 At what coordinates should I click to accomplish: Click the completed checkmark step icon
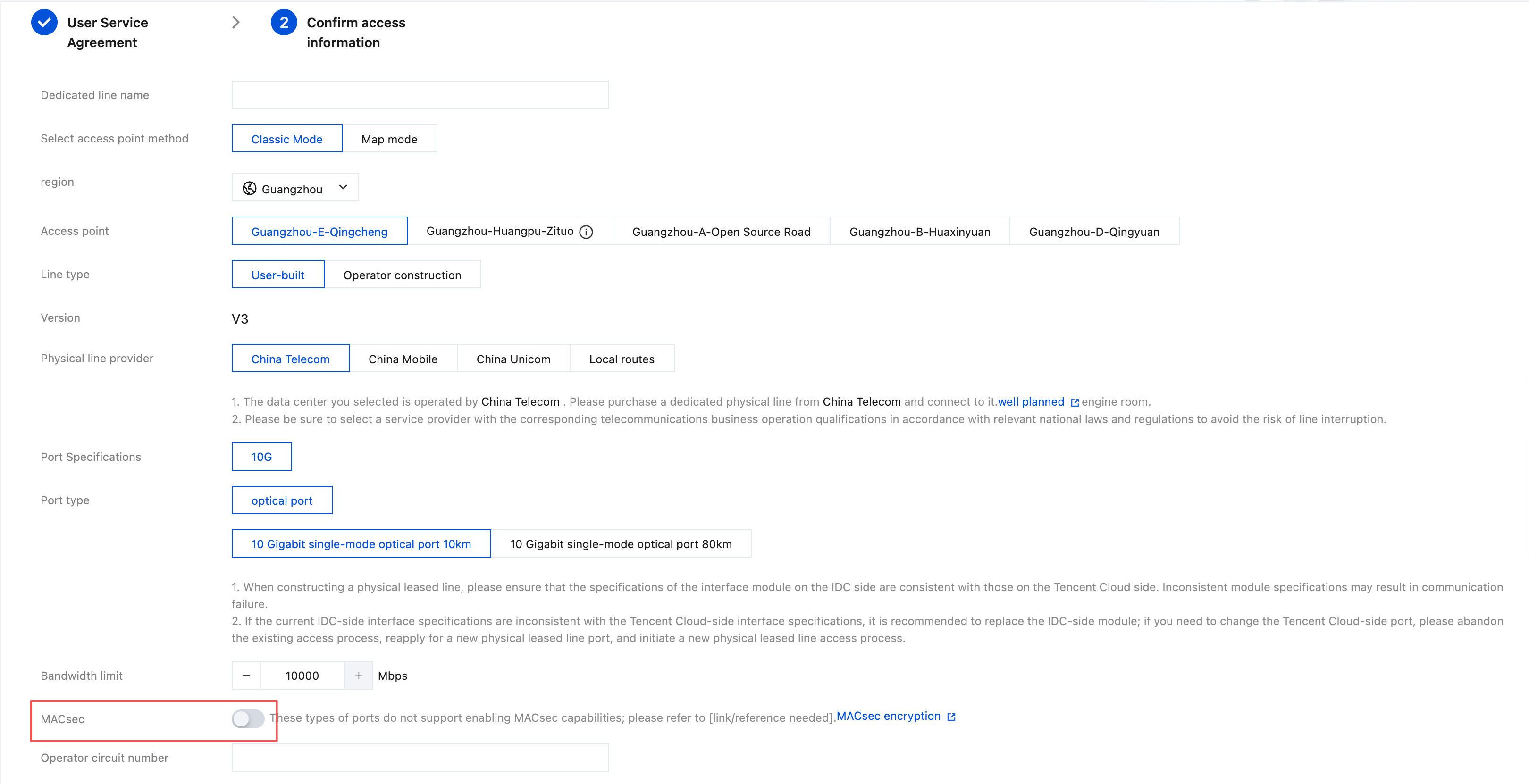[44, 23]
